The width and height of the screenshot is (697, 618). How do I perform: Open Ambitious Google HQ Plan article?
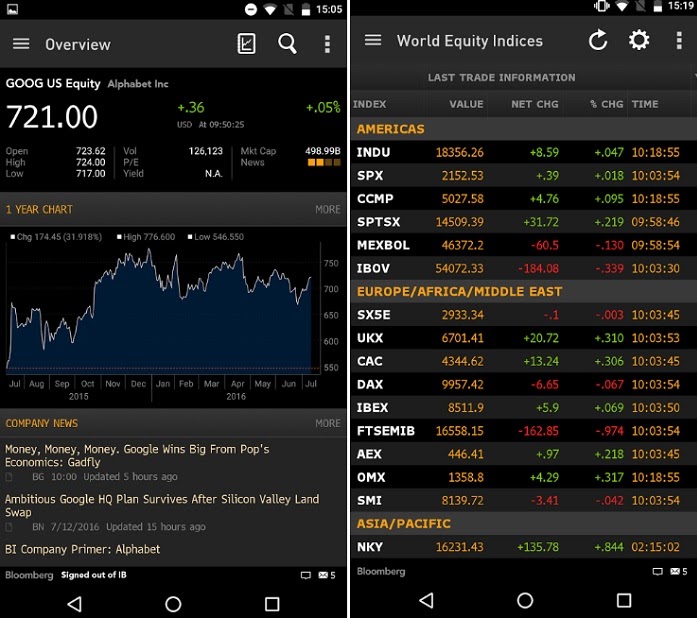[x=162, y=506]
